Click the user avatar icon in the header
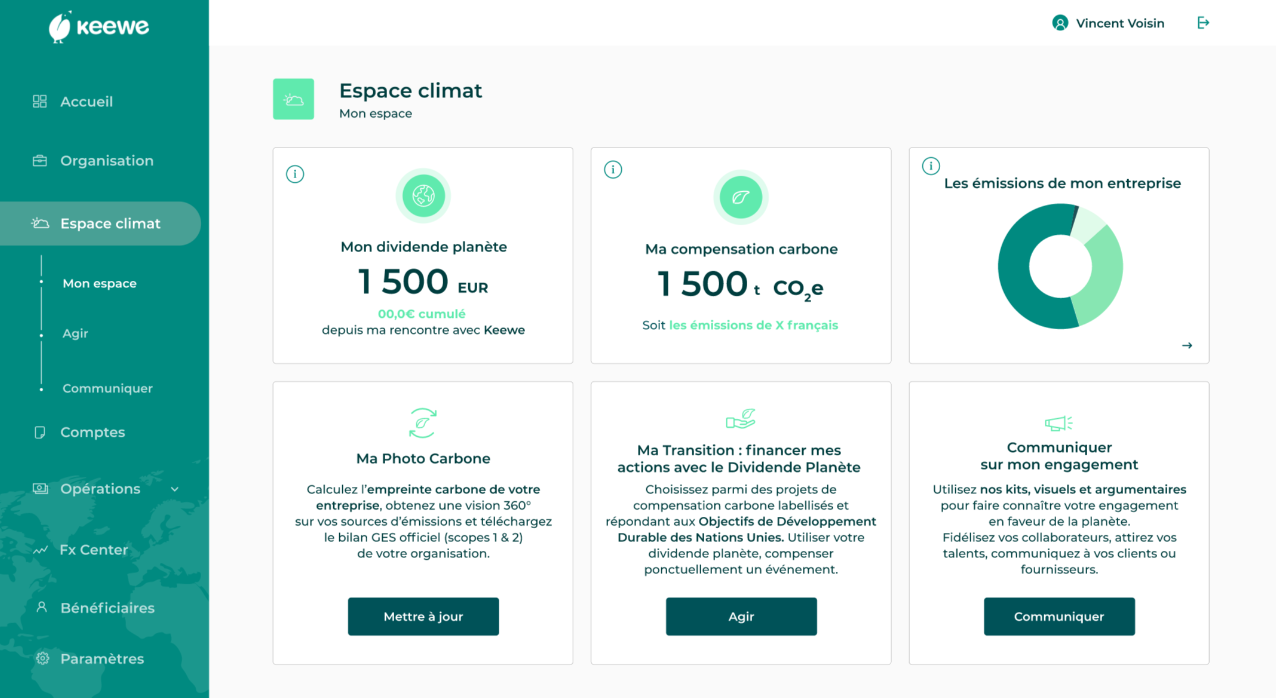Viewport: 1276px width, 698px height. click(x=1060, y=23)
